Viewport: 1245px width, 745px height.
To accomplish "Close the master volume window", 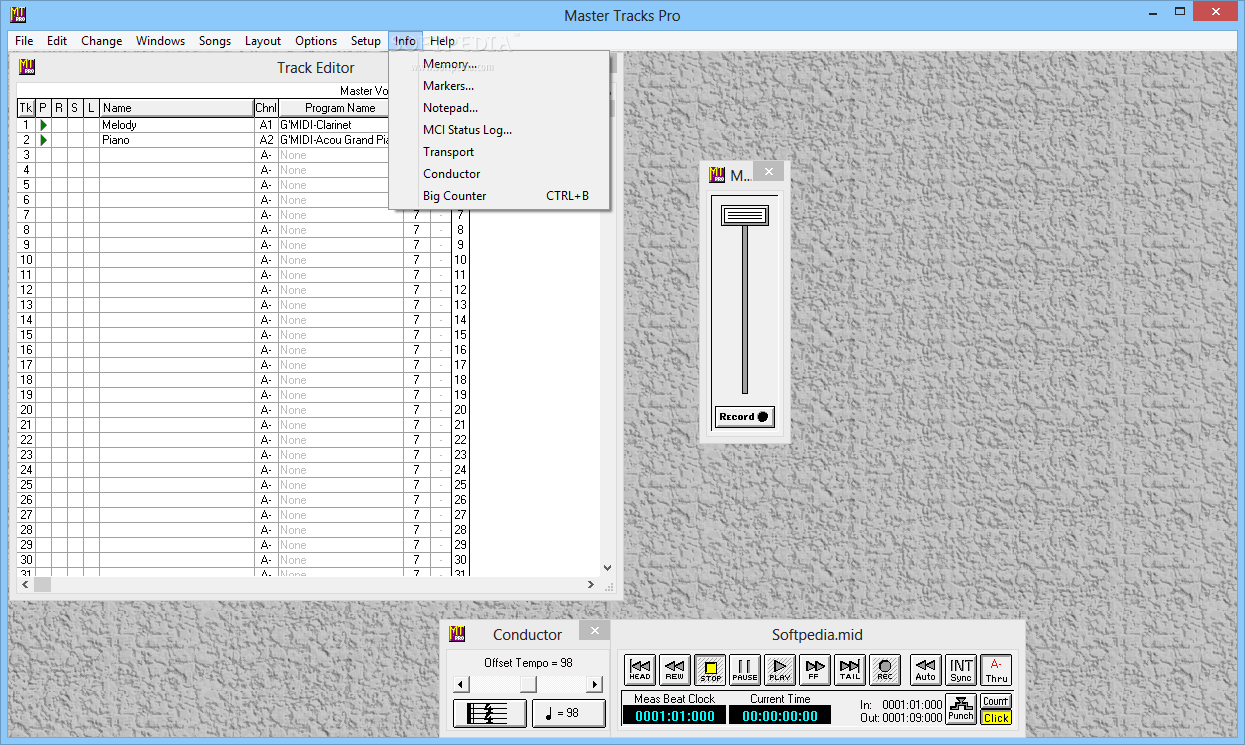I will click(769, 172).
